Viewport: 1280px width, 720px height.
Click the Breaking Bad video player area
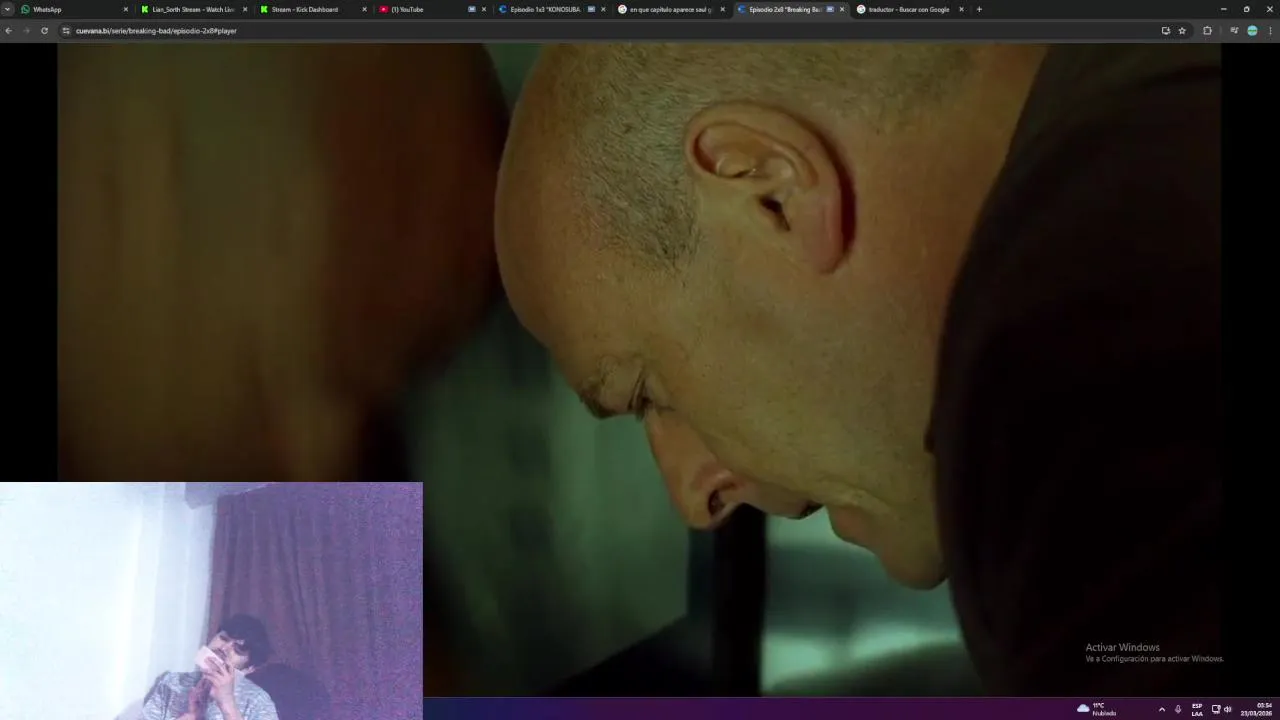(x=639, y=370)
